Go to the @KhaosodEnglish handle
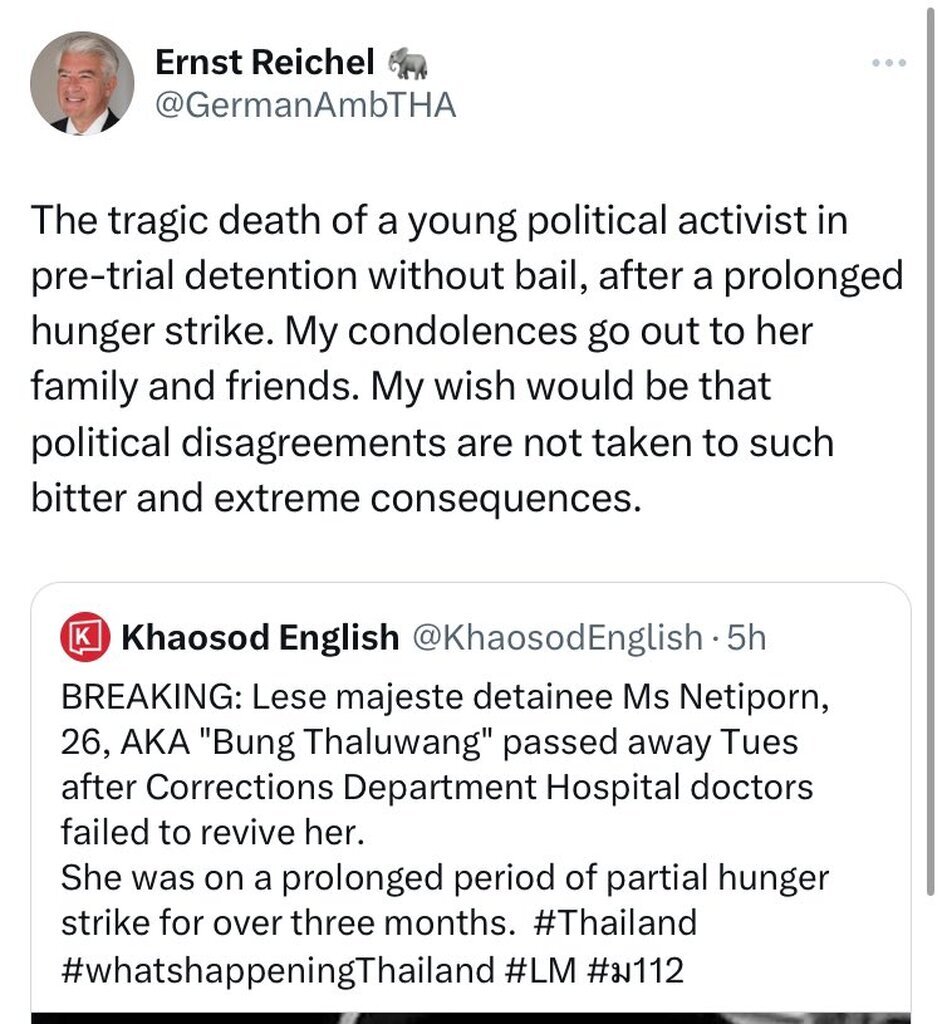Screen dimensions: 942x1024 pos(558,637)
